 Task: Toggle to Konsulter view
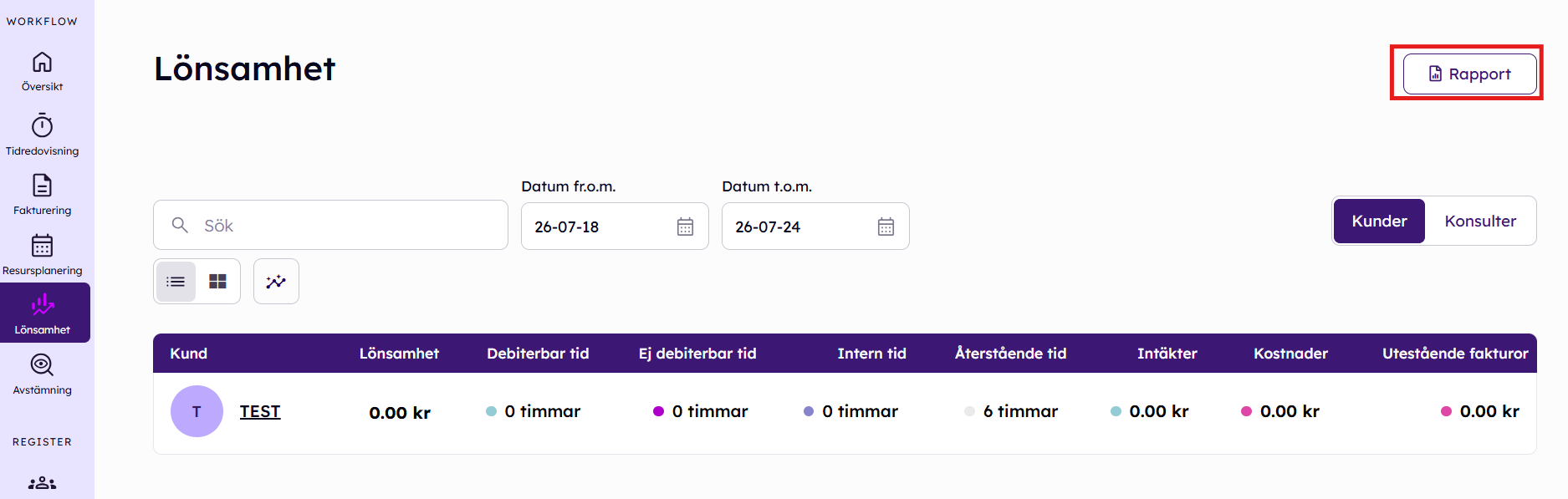point(1480,221)
